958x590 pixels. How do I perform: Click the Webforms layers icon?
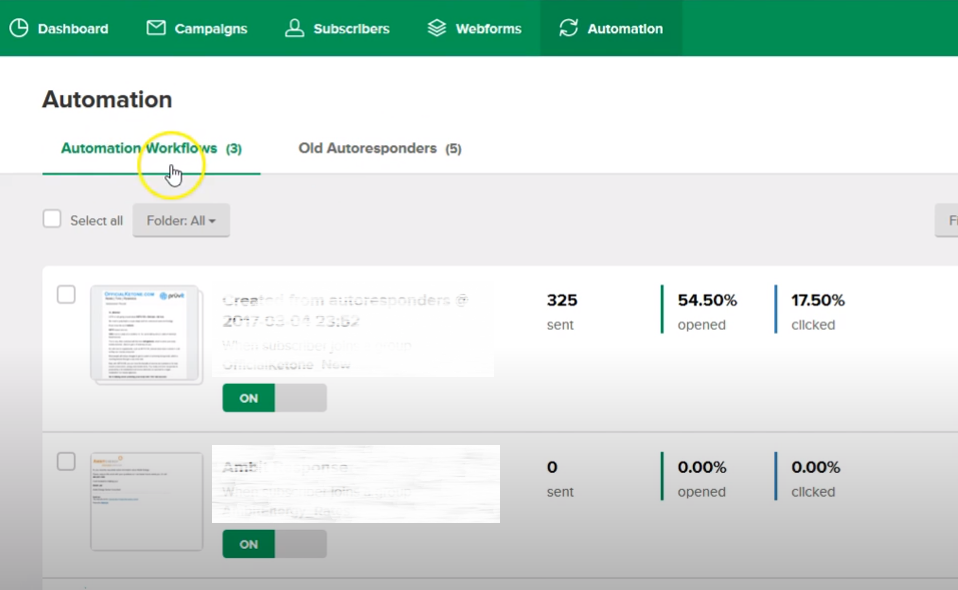pyautogui.click(x=437, y=28)
